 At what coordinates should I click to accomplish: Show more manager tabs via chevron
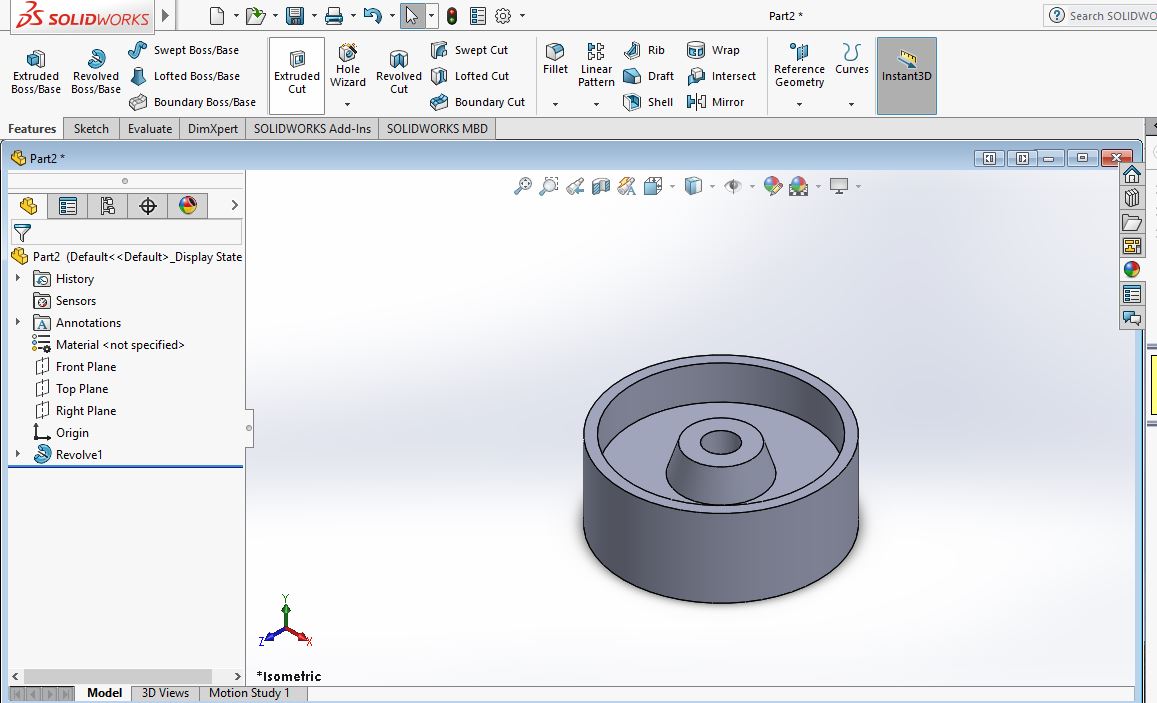click(235, 205)
